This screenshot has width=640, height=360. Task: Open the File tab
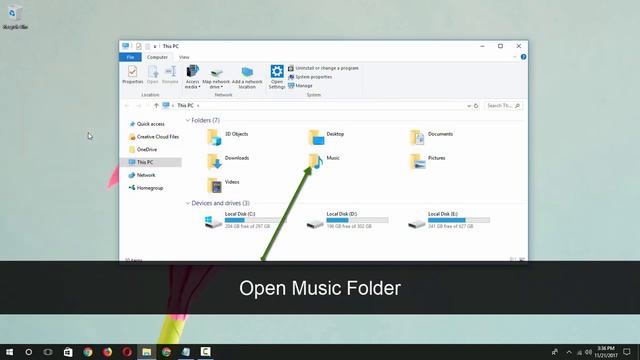pos(130,57)
